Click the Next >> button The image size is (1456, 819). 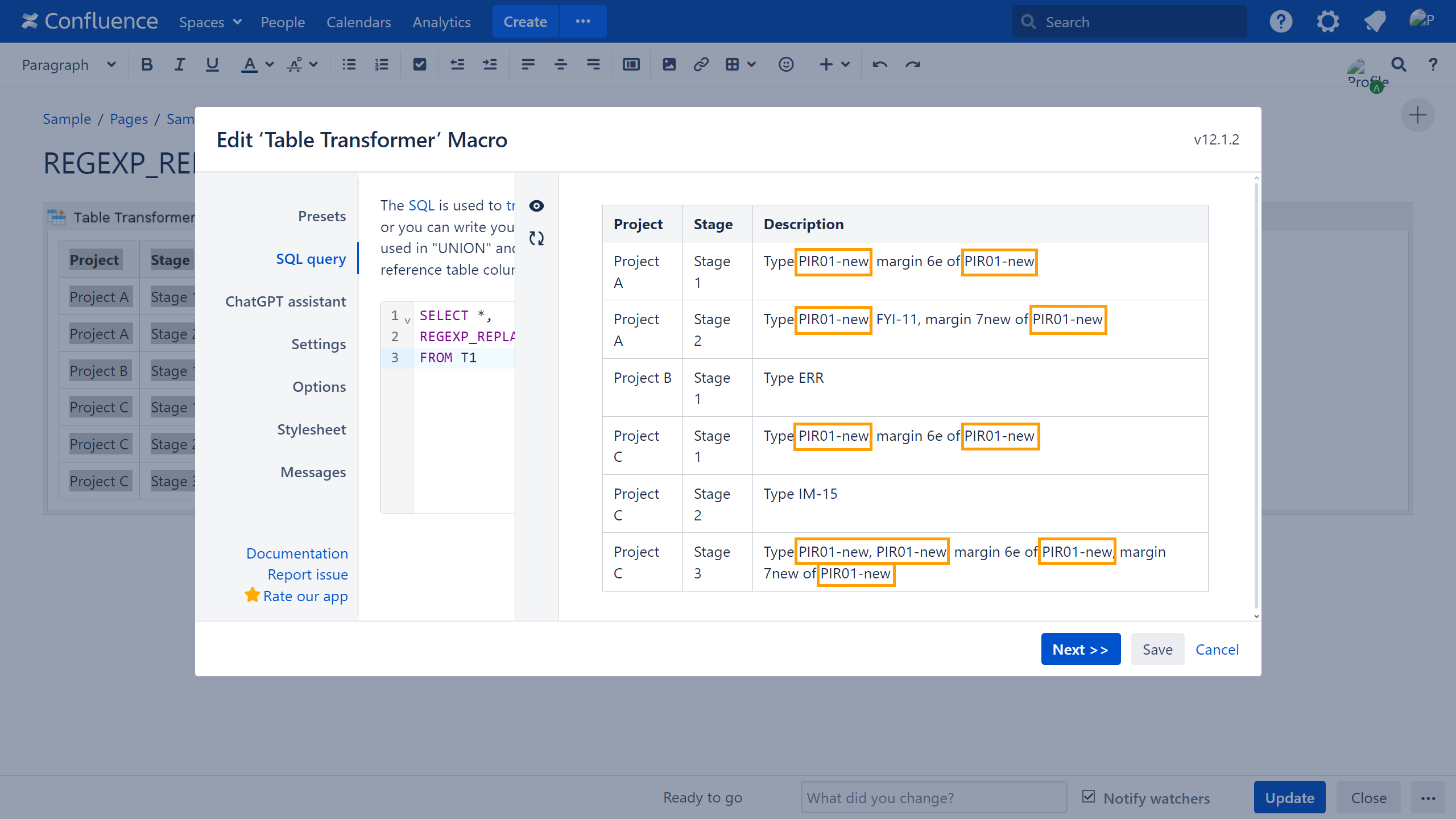pyautogui.click(x=1080, y=649)
